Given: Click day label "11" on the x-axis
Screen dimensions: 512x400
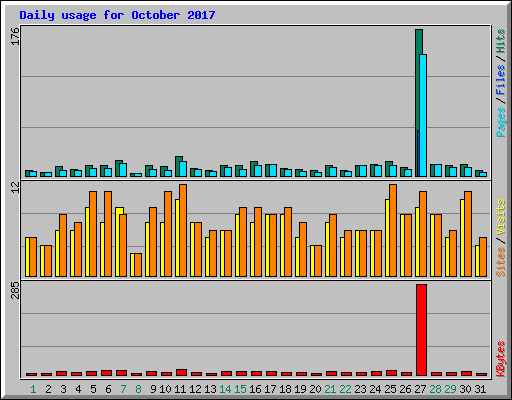Looking at the screenshot, I should point(180,389).
